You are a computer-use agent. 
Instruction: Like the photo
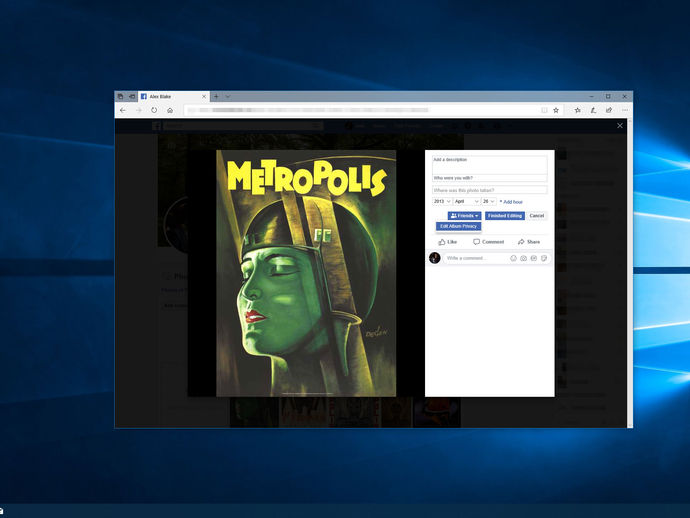[448, 242]
